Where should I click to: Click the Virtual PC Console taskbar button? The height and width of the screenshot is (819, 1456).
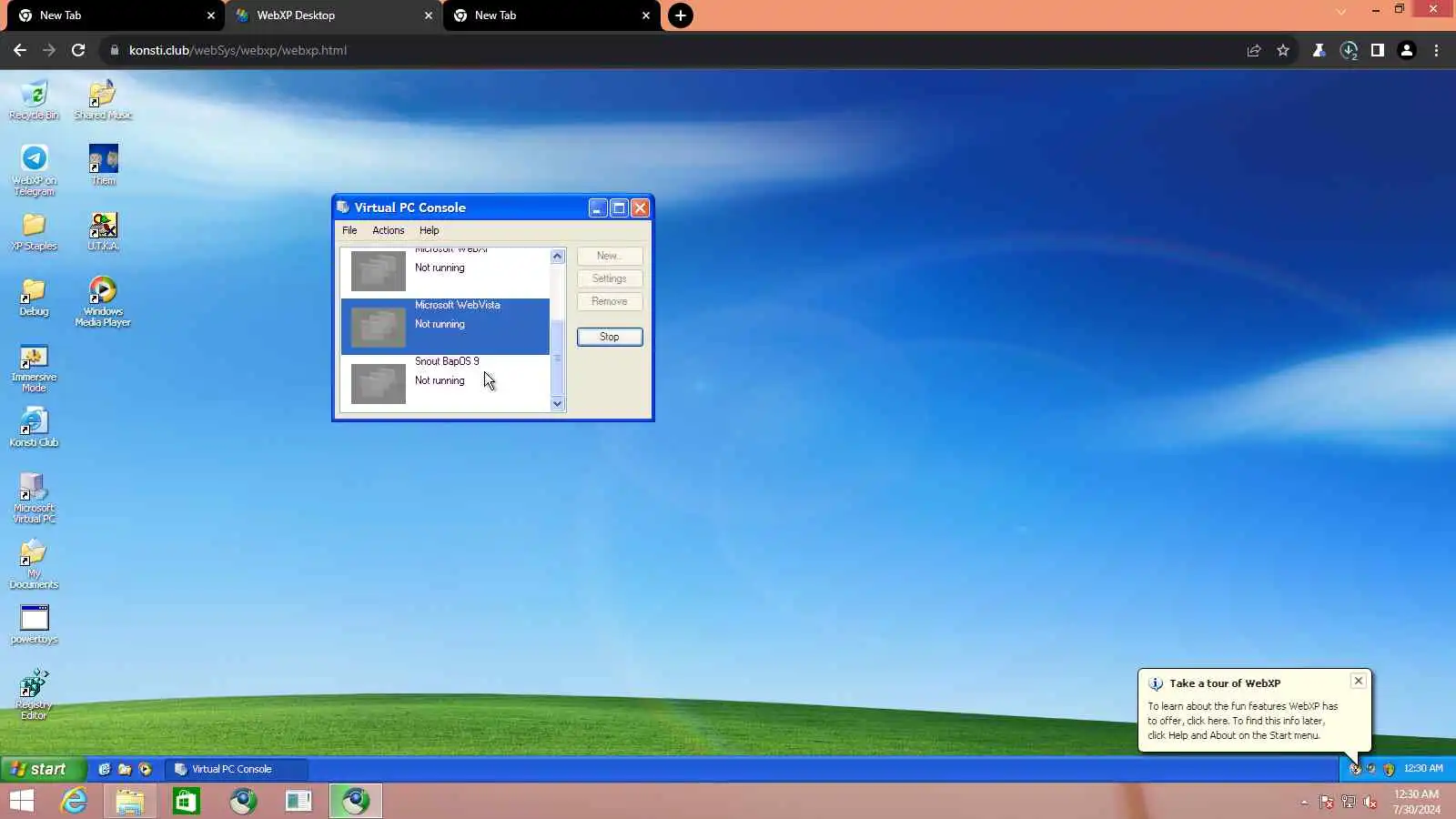[x=237, y=769]
